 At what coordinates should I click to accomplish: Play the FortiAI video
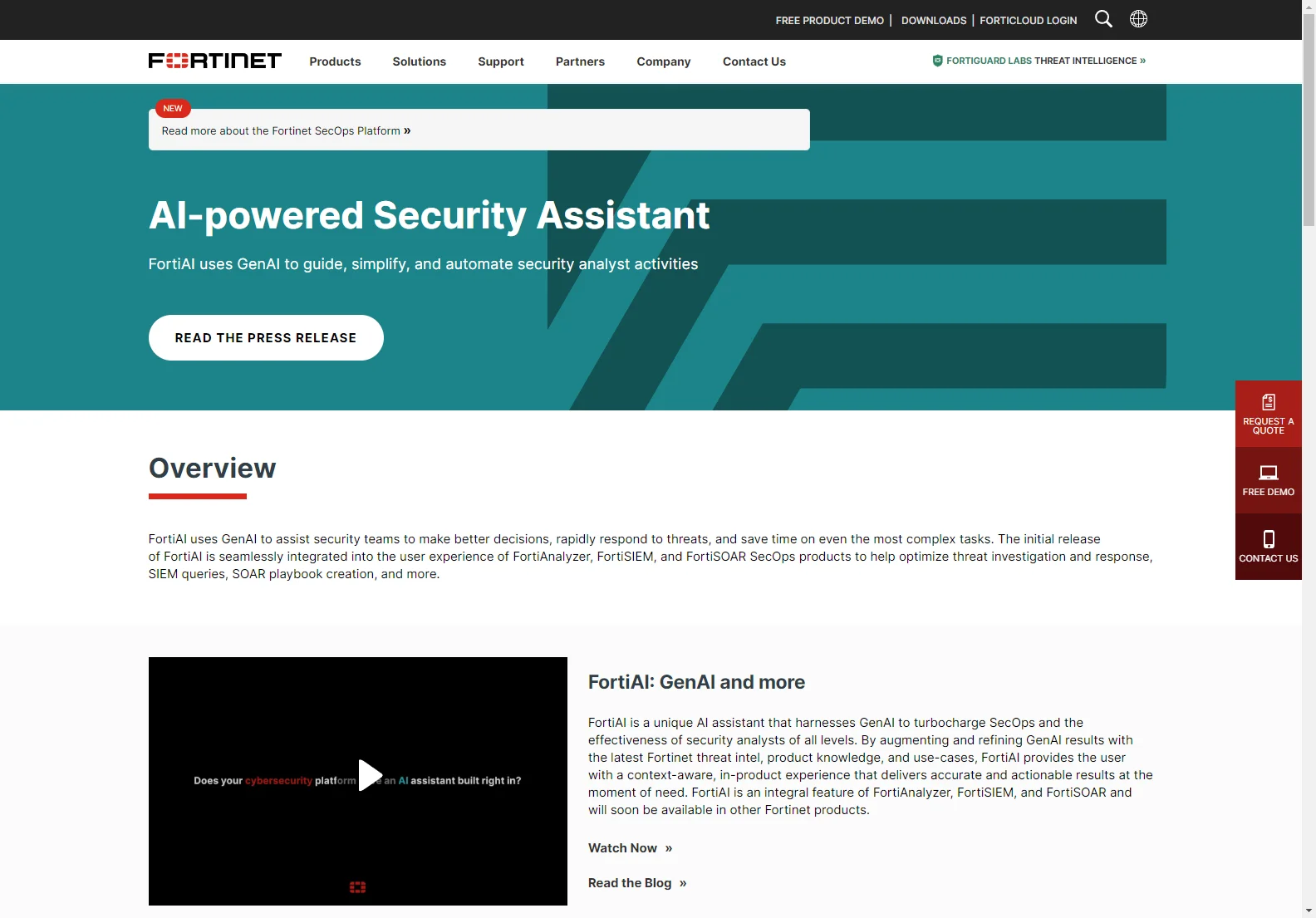[370, 775]
